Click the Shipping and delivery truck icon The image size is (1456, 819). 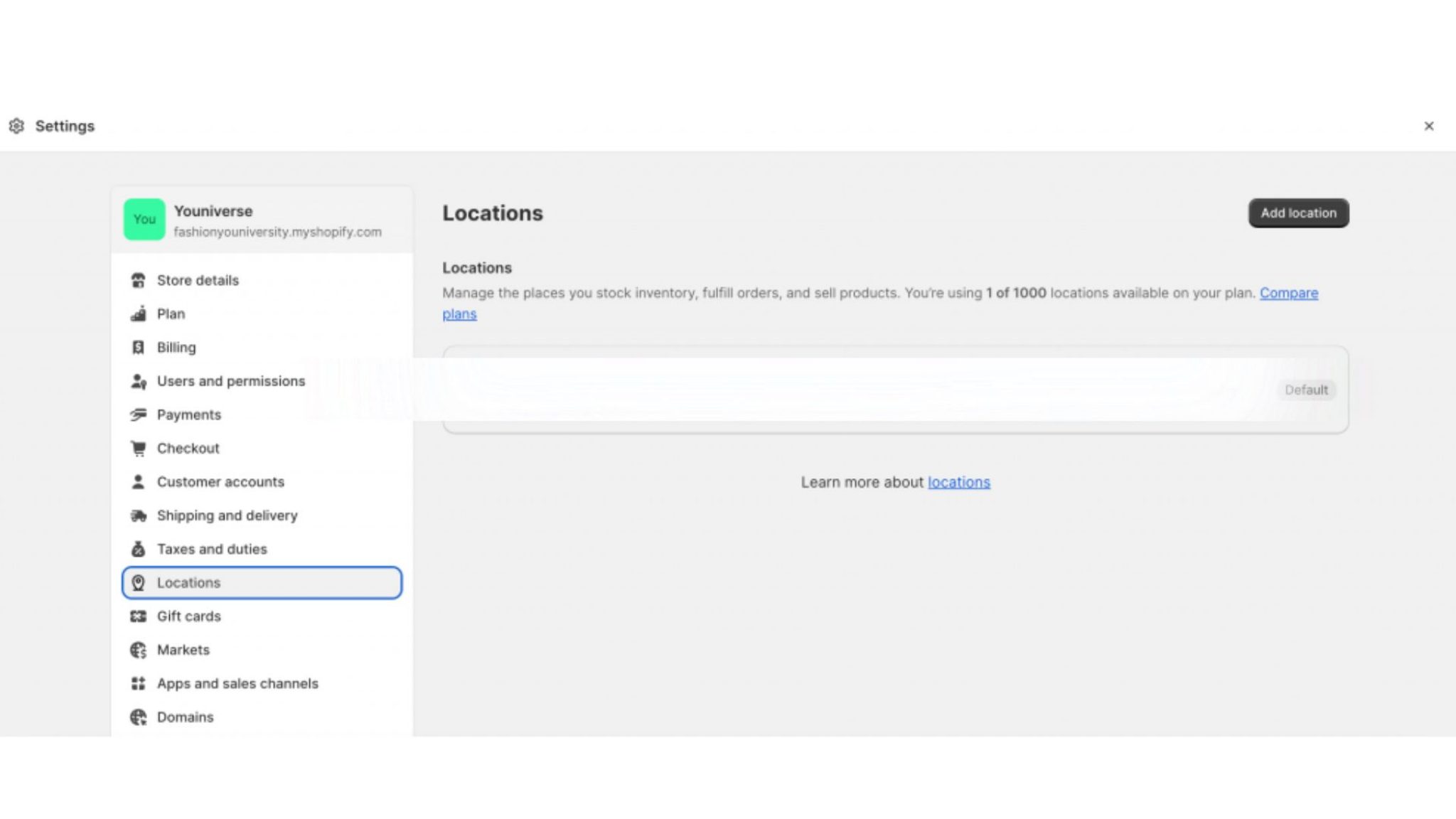click(x=138, y=515)
